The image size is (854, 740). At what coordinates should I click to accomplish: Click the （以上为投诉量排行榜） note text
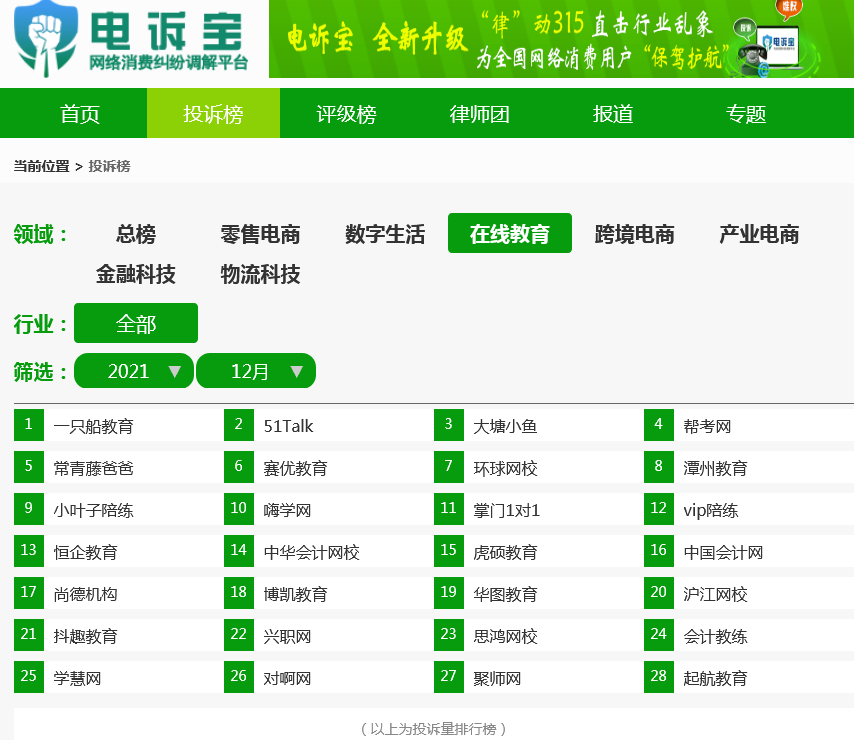(x=434, y=729)
